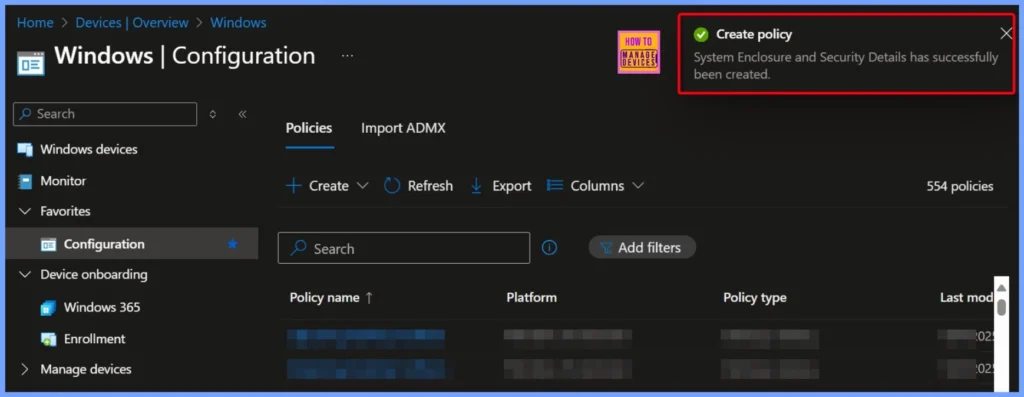Sort by Policy name column
The height and width of the screenshot is (397, 1024).
pos(331,298)
